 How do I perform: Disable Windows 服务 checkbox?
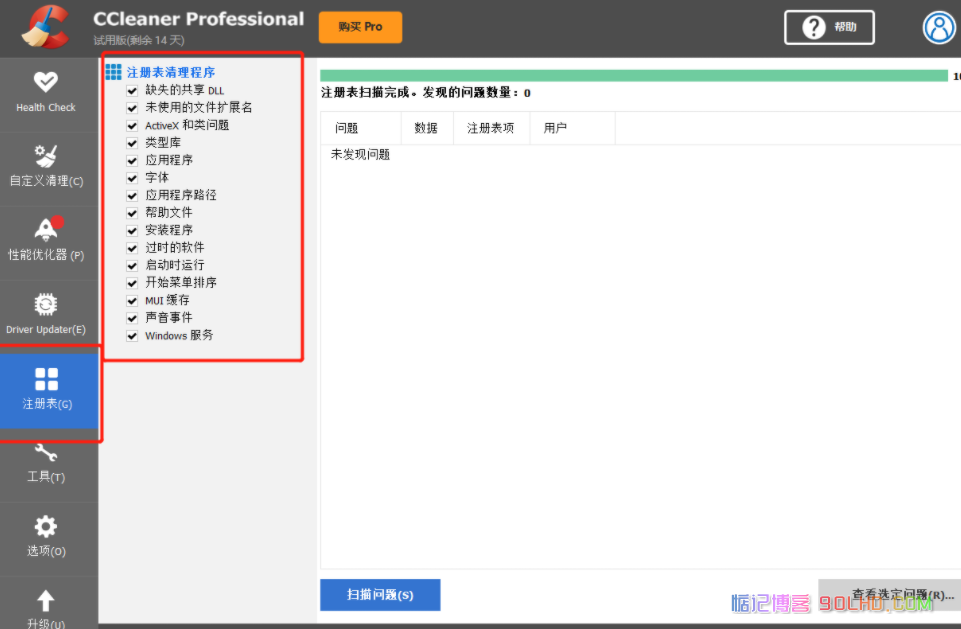pyautogui.click(x=132, y=336)
